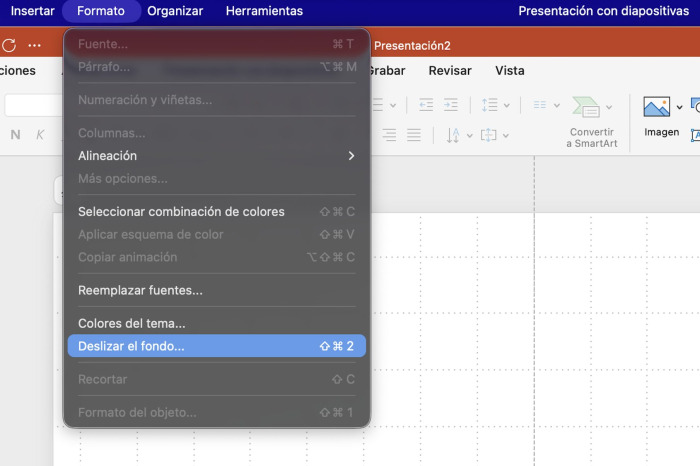Click the increase indent icon

(451, 105)
